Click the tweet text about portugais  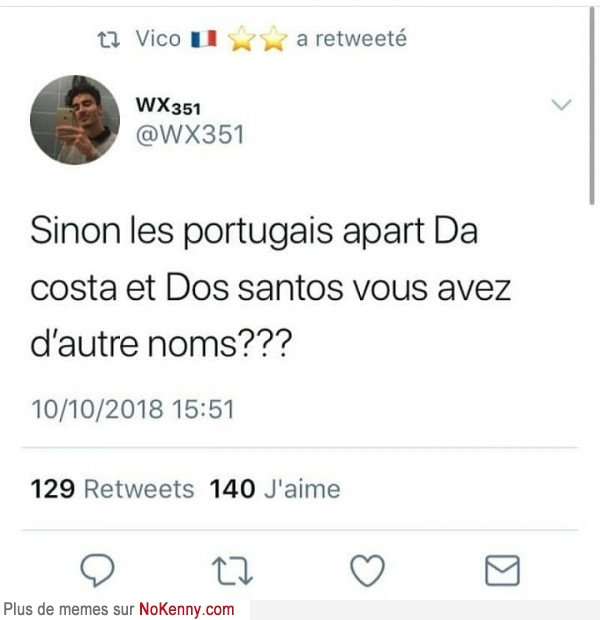coord(271,287)
